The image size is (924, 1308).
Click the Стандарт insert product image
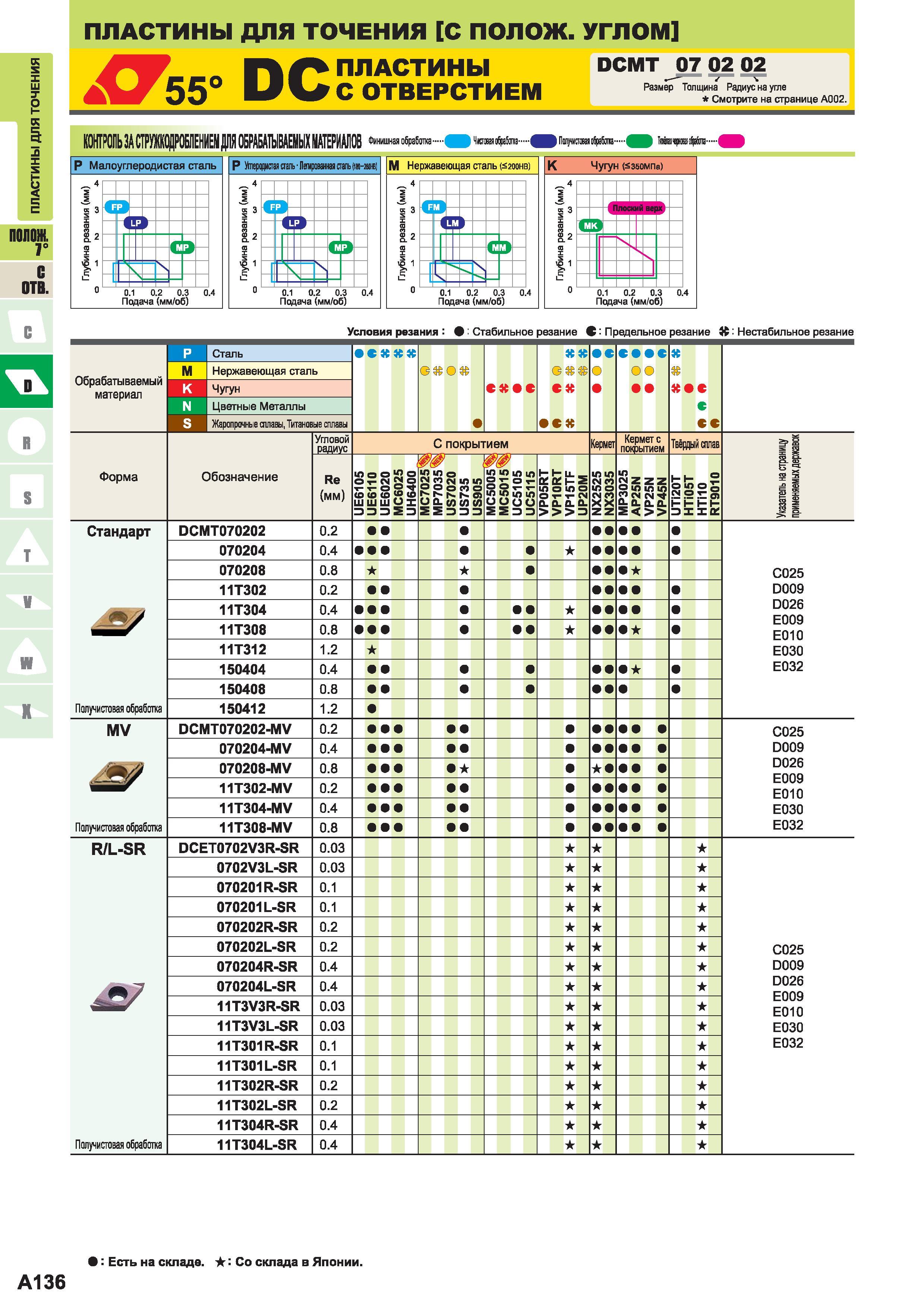coord(118,621)
